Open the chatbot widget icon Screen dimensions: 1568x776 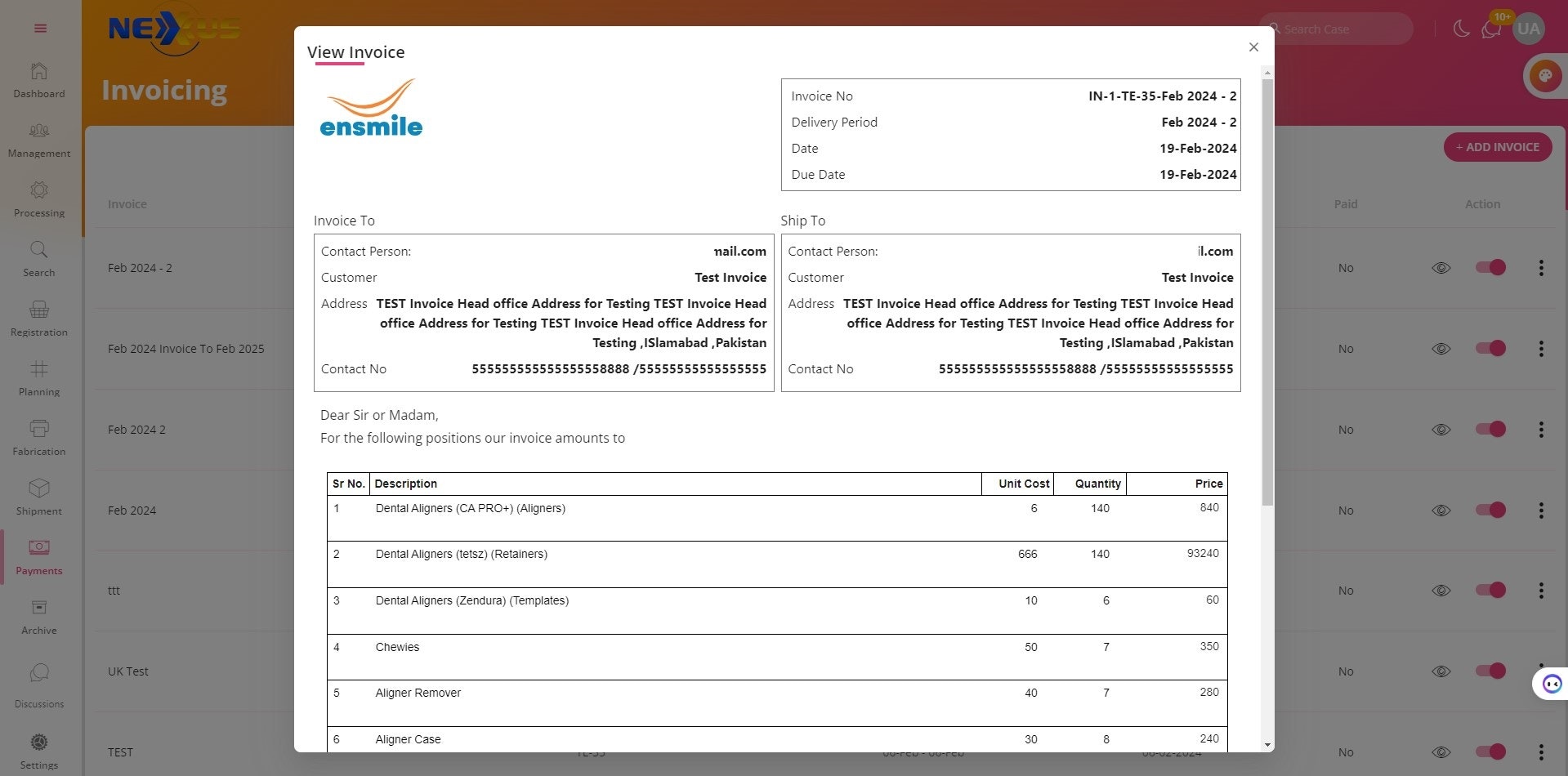pyautogui.click(x=1552, y=684)
